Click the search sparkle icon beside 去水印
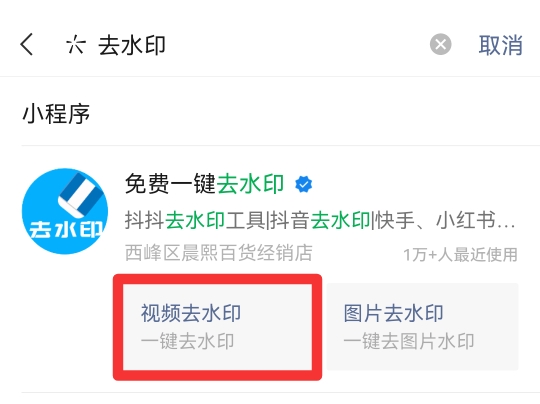Screen dimensions: 540x404 click(76, 45)
